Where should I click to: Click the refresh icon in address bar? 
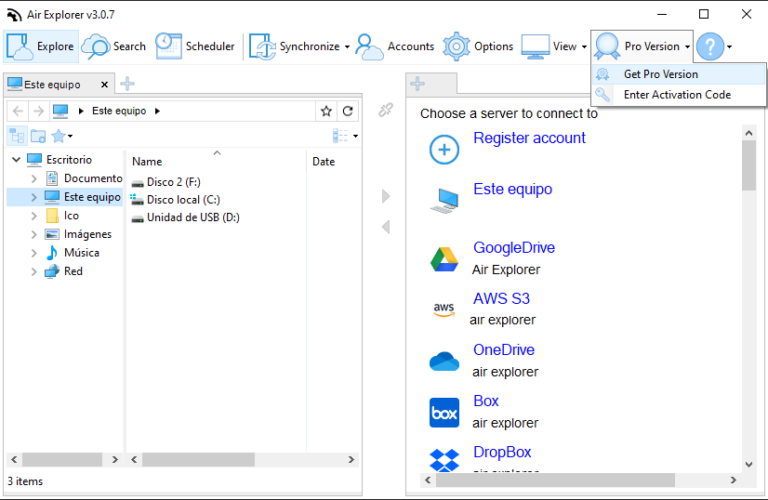click(x=348, y=111)
